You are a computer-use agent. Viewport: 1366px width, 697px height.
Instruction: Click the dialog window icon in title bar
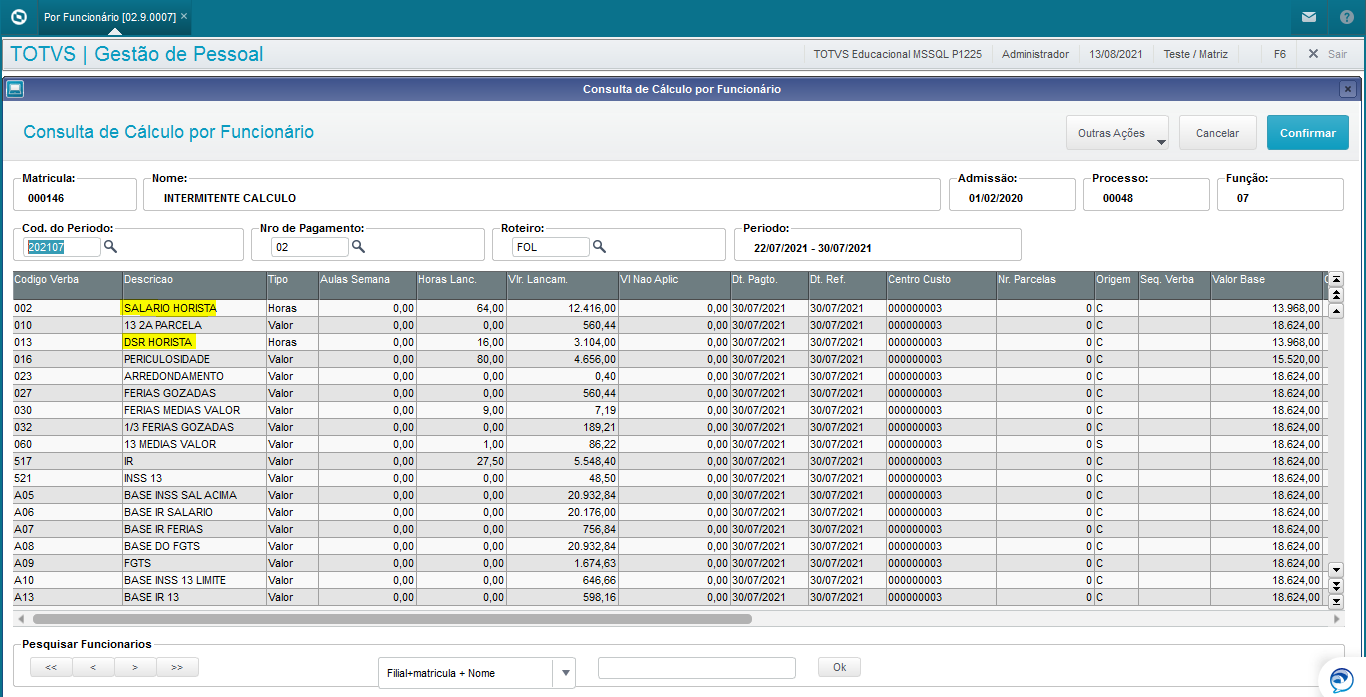(15, 89)
